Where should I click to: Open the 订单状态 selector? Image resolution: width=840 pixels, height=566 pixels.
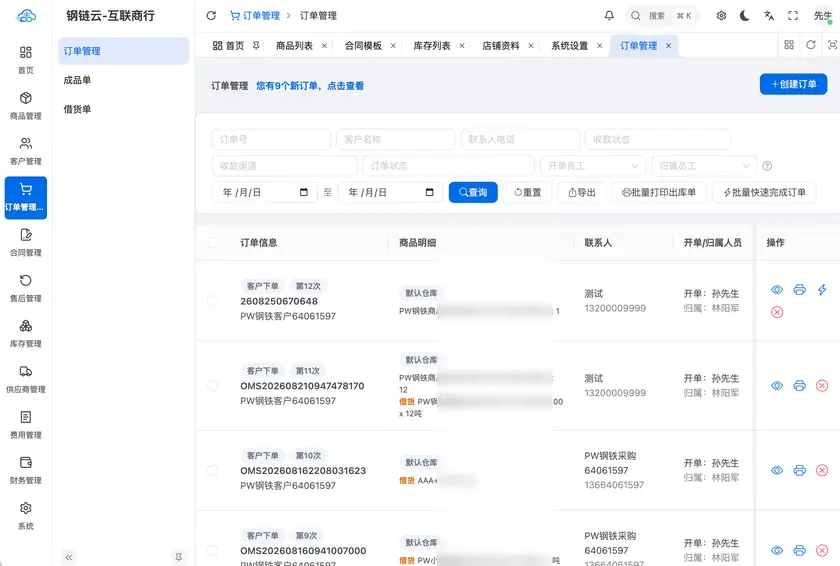click(x=448, y=166)
